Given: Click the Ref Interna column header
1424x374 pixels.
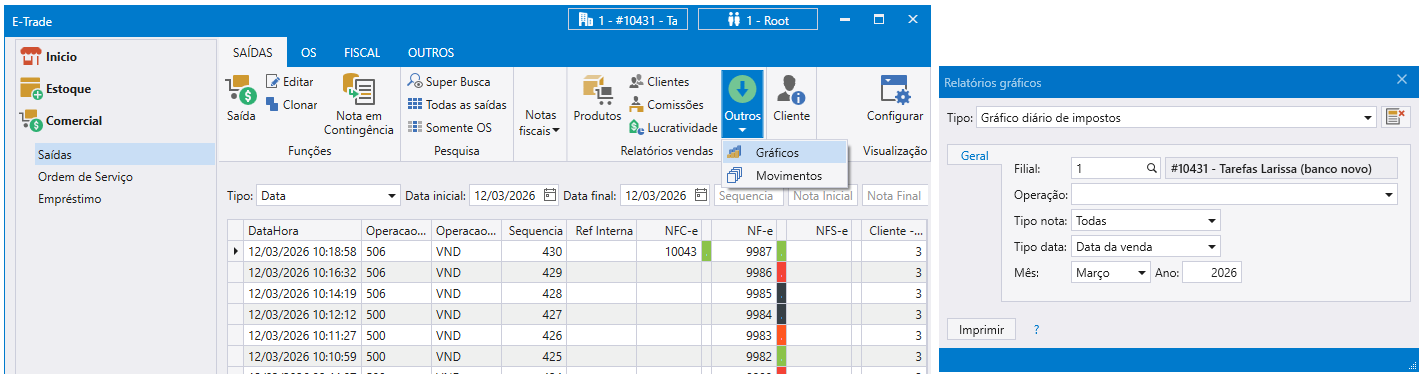Looking at the screenshot, I should (601, 230).
